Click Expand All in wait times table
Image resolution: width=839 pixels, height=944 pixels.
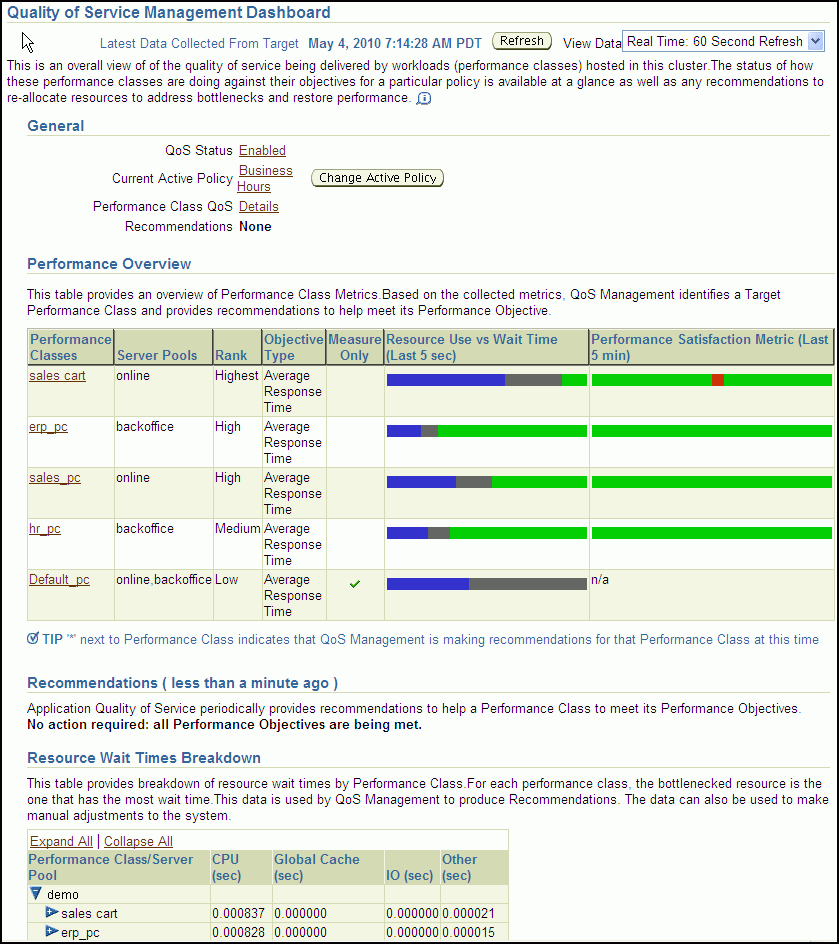(x=61, y=842)
